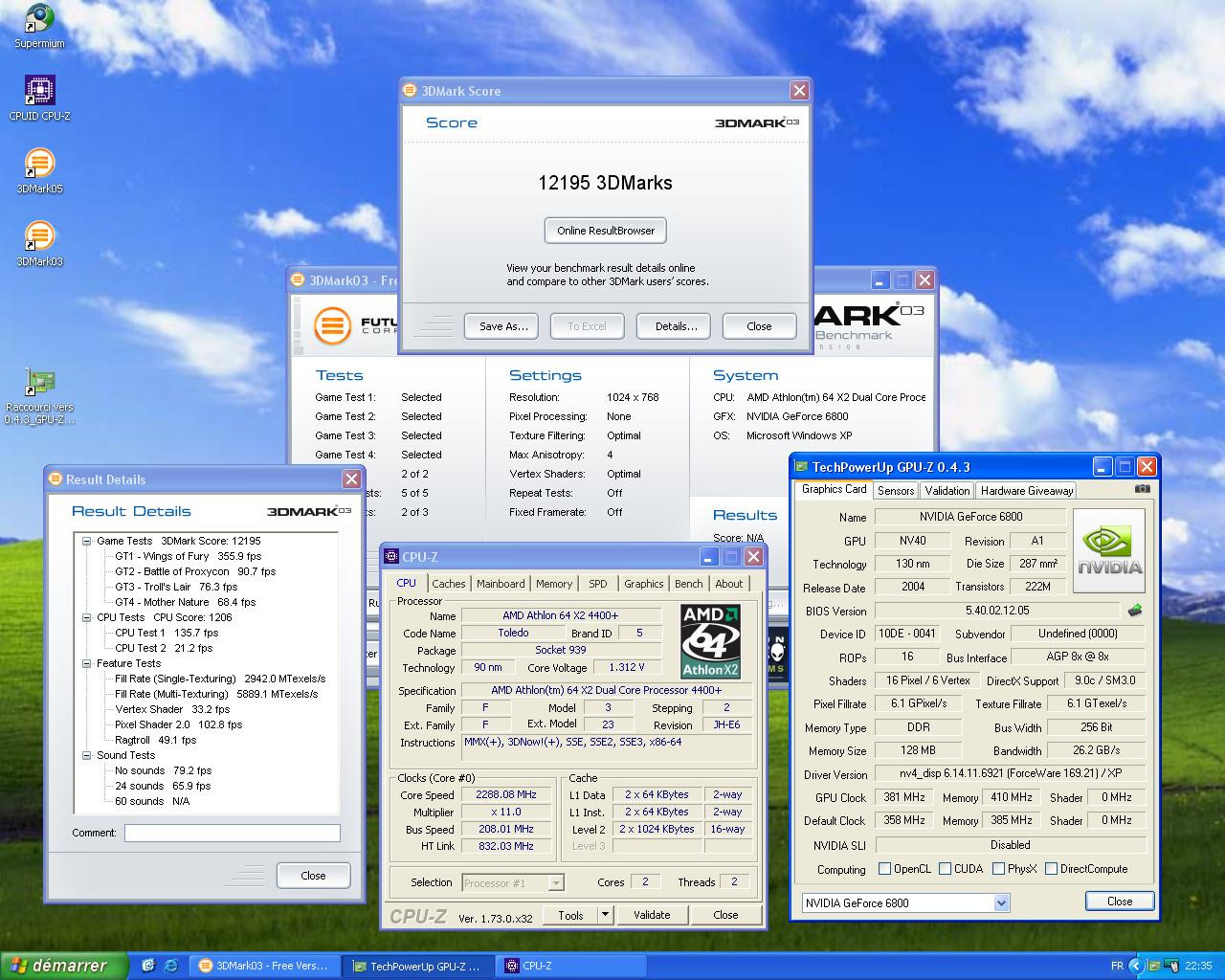Switch to the Sensors tab in GPU-Z

click(896, 490)
